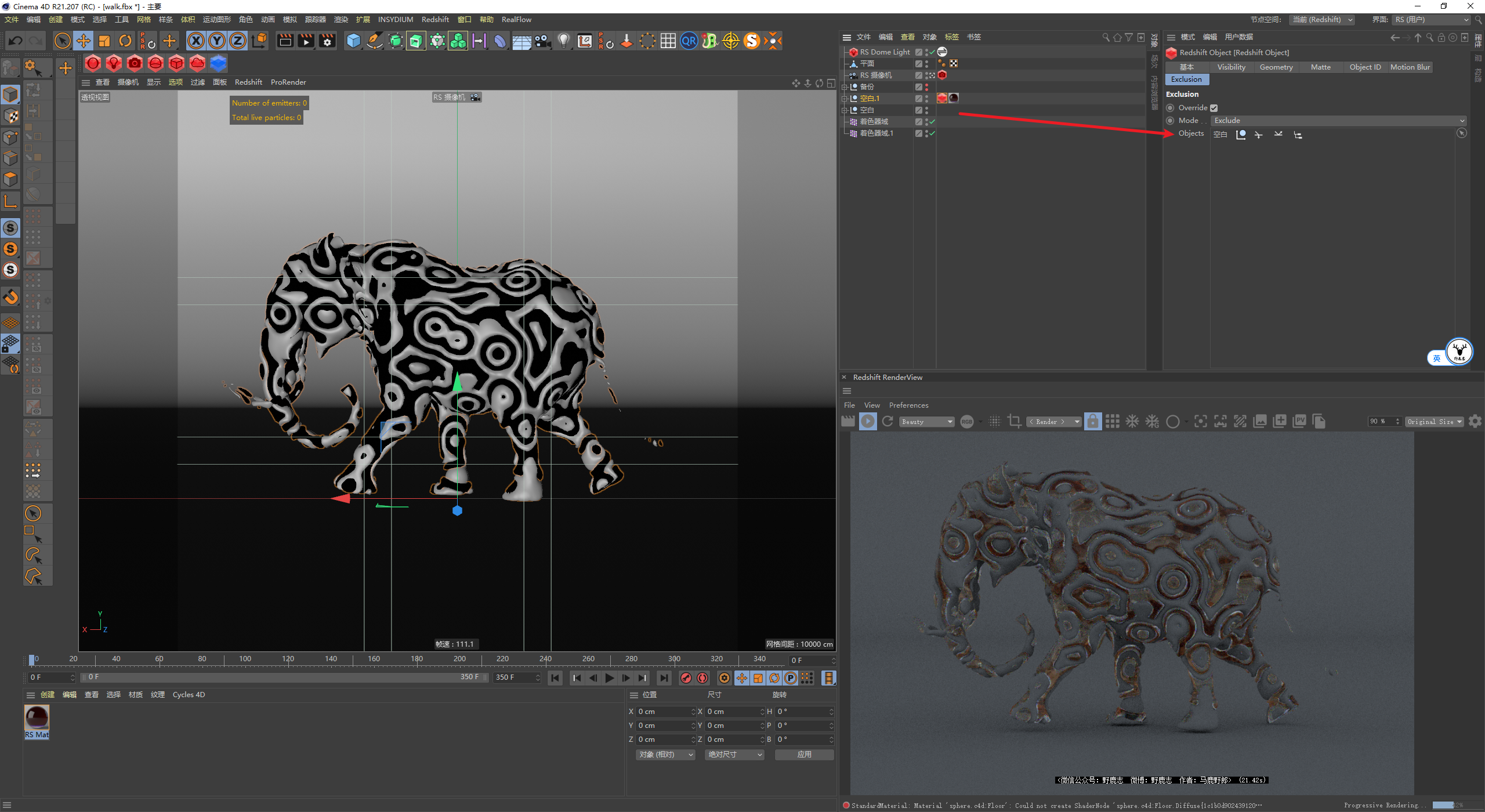This screenshot has width=1485, height=812.
Task: Click the Undo arrow icon
Action: pyautogui.click(x=16, y=41)
